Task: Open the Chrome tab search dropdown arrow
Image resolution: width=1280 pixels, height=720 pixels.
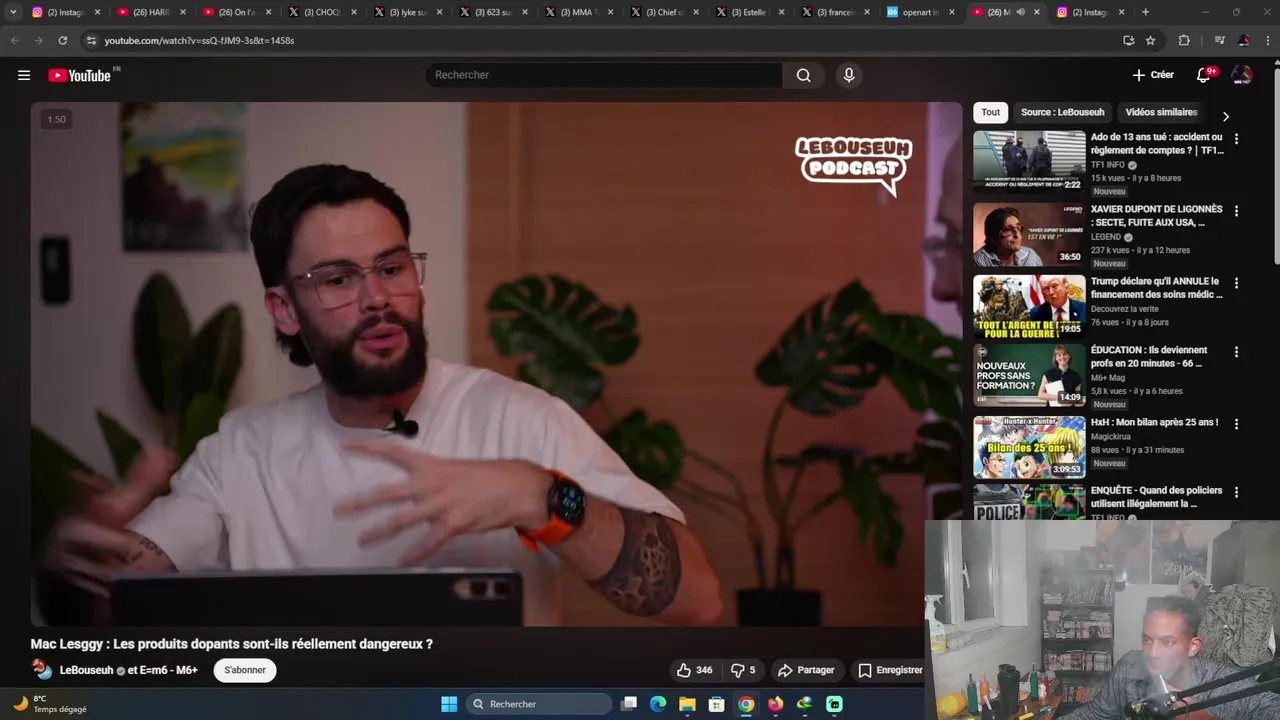Action: point(13,12)
